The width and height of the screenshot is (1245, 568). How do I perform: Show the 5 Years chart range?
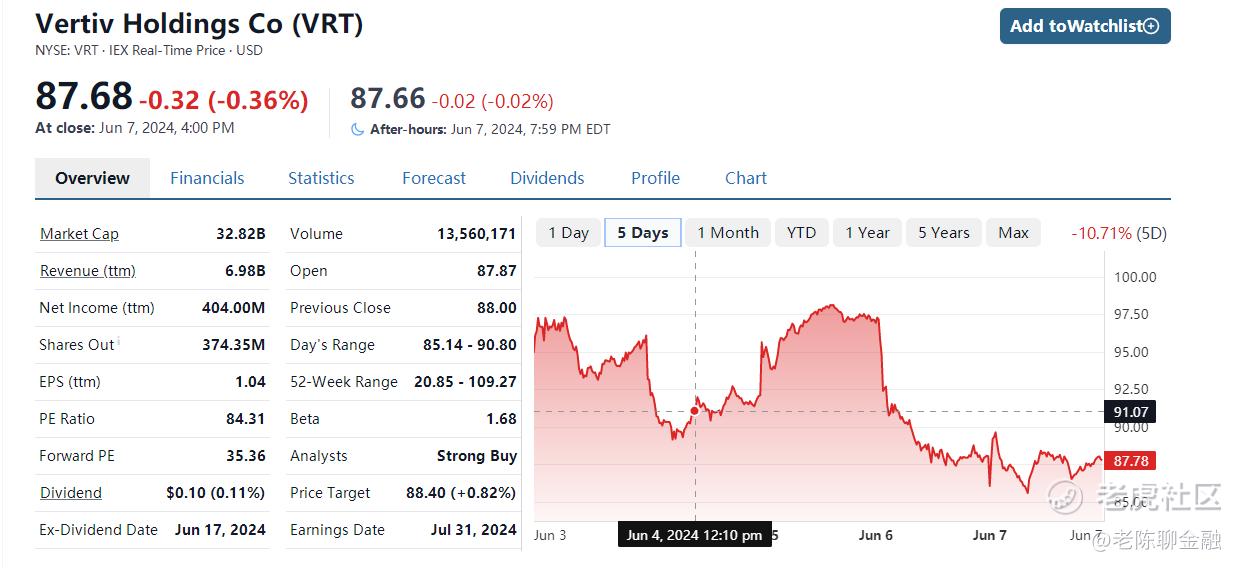[x=944, y=233]
